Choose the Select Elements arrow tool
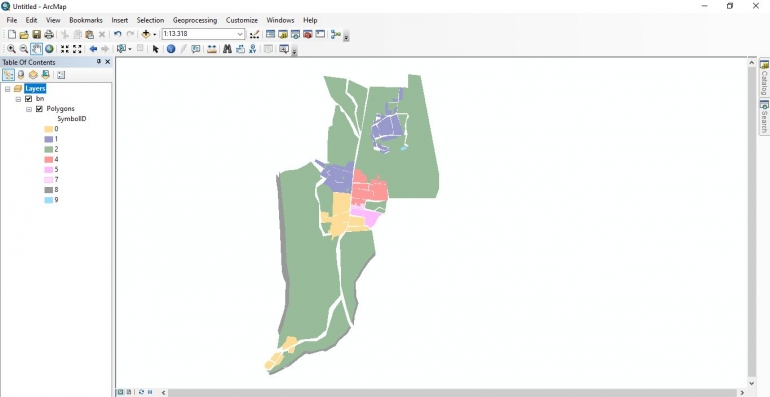 156,49
